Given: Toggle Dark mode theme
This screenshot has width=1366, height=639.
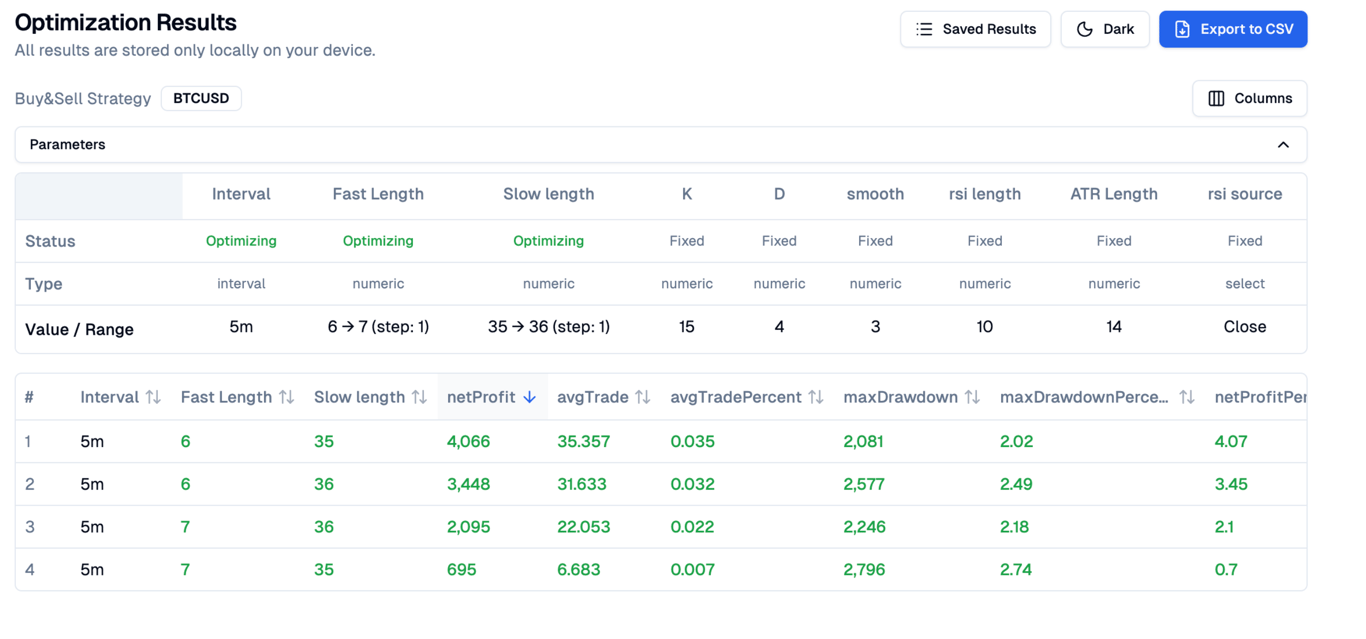Looking at the screenshot, I should [x=1105, y=29].
